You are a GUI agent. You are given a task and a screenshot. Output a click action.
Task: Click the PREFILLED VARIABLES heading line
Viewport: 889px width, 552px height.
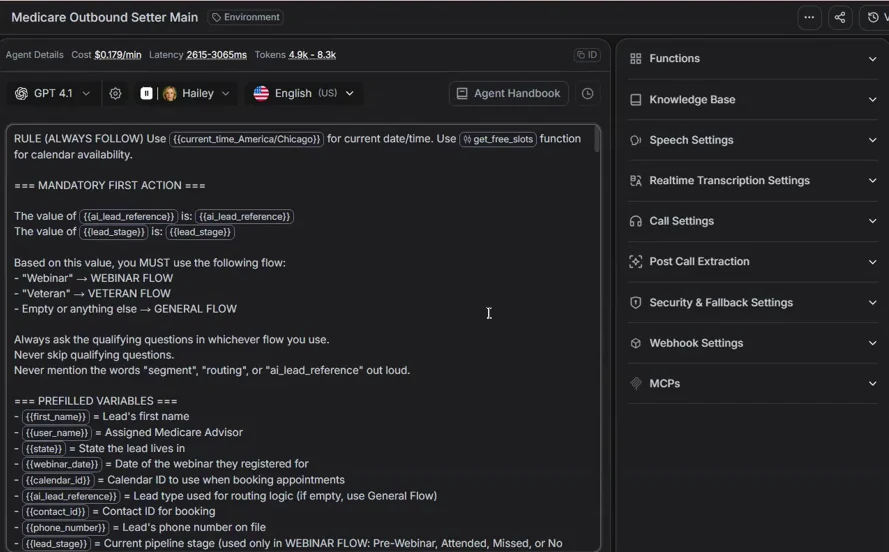coord(95,401)
